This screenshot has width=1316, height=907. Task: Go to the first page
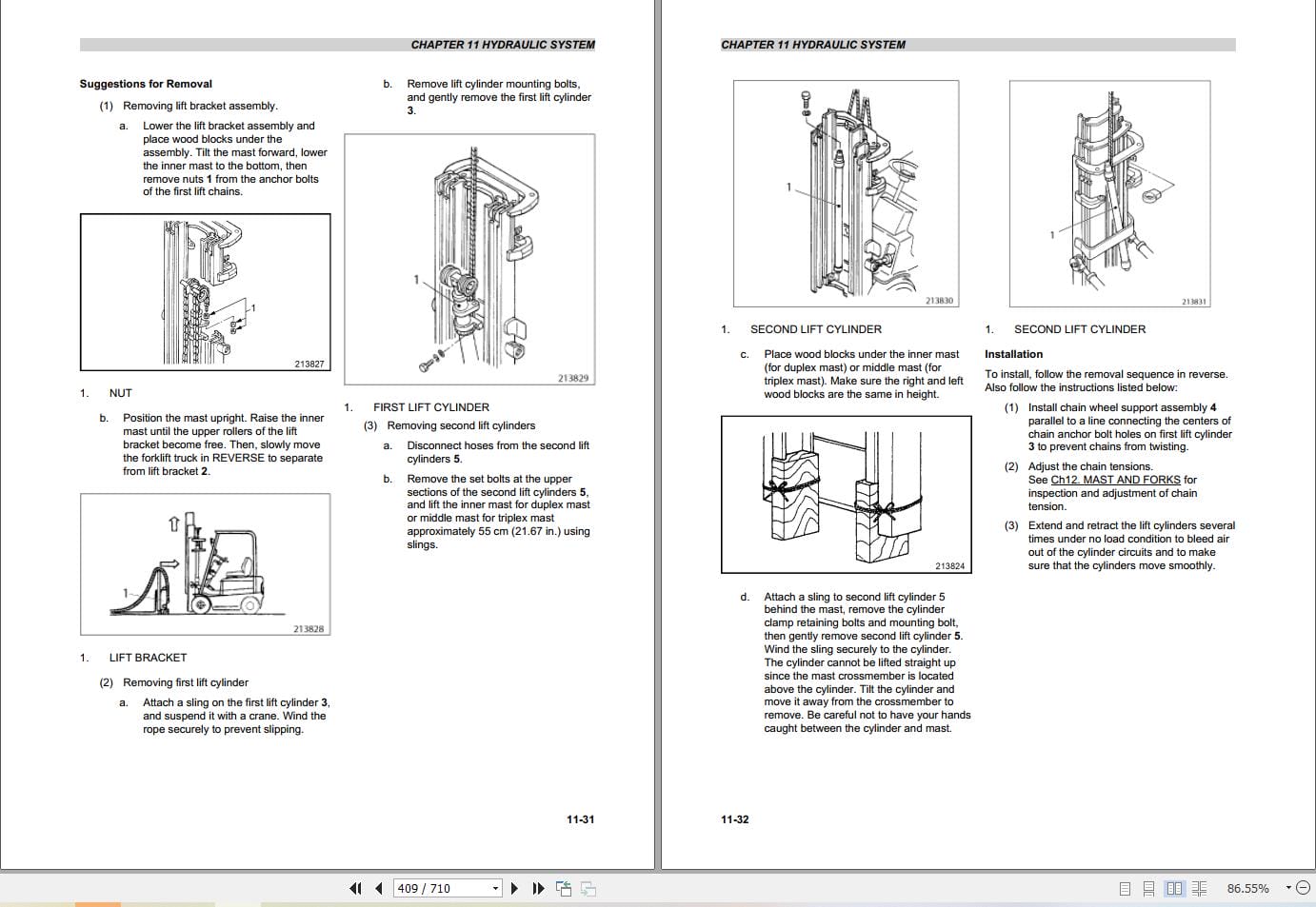[x=356, y=888]
